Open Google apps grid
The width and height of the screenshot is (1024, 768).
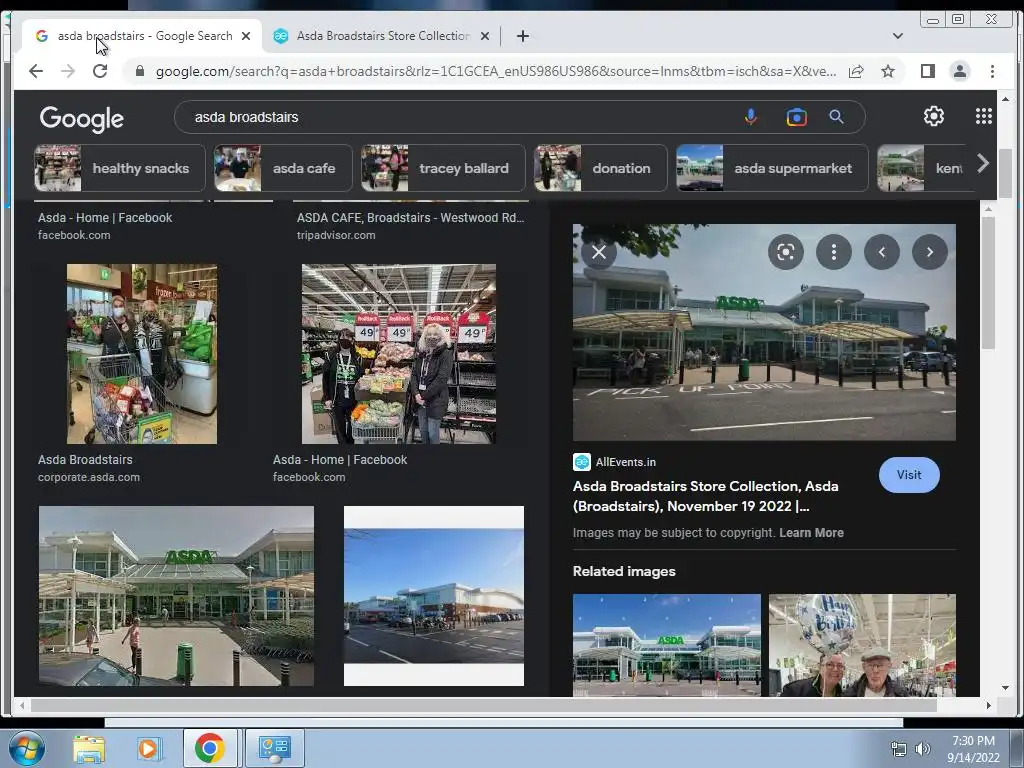(984, 116)
